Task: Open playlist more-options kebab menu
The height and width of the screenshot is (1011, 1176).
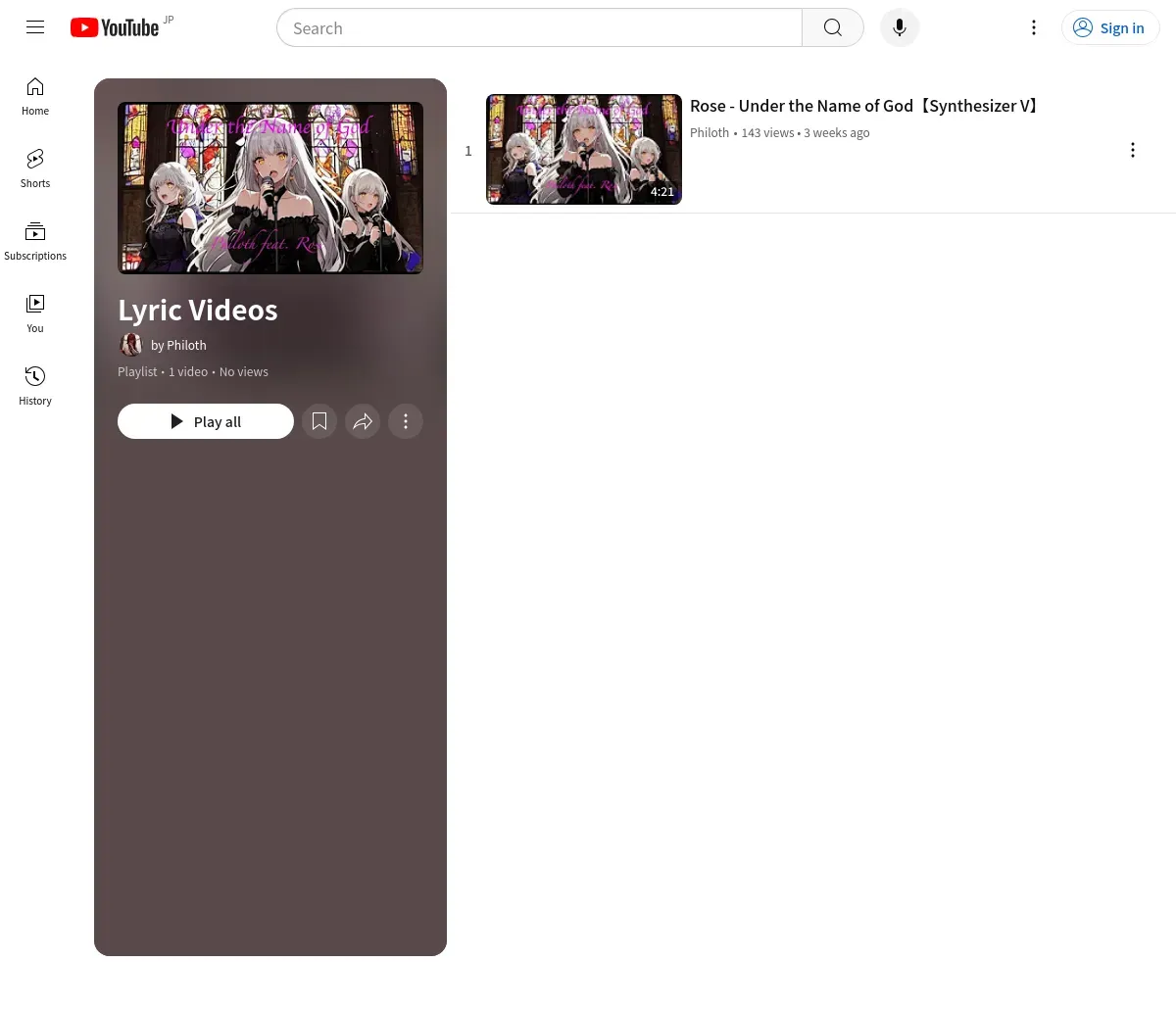Action: [406, 421]
